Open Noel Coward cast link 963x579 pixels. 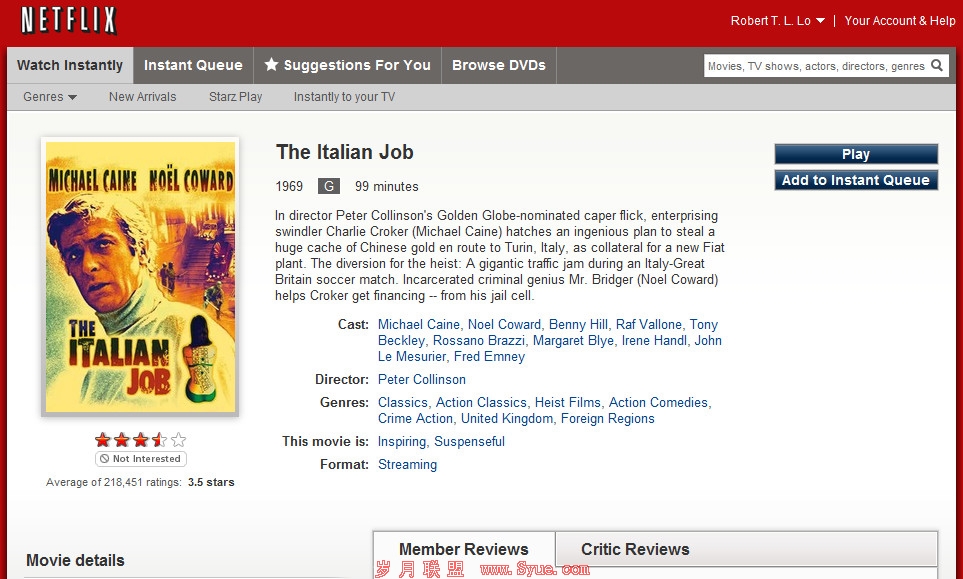[x=504, y=324]
